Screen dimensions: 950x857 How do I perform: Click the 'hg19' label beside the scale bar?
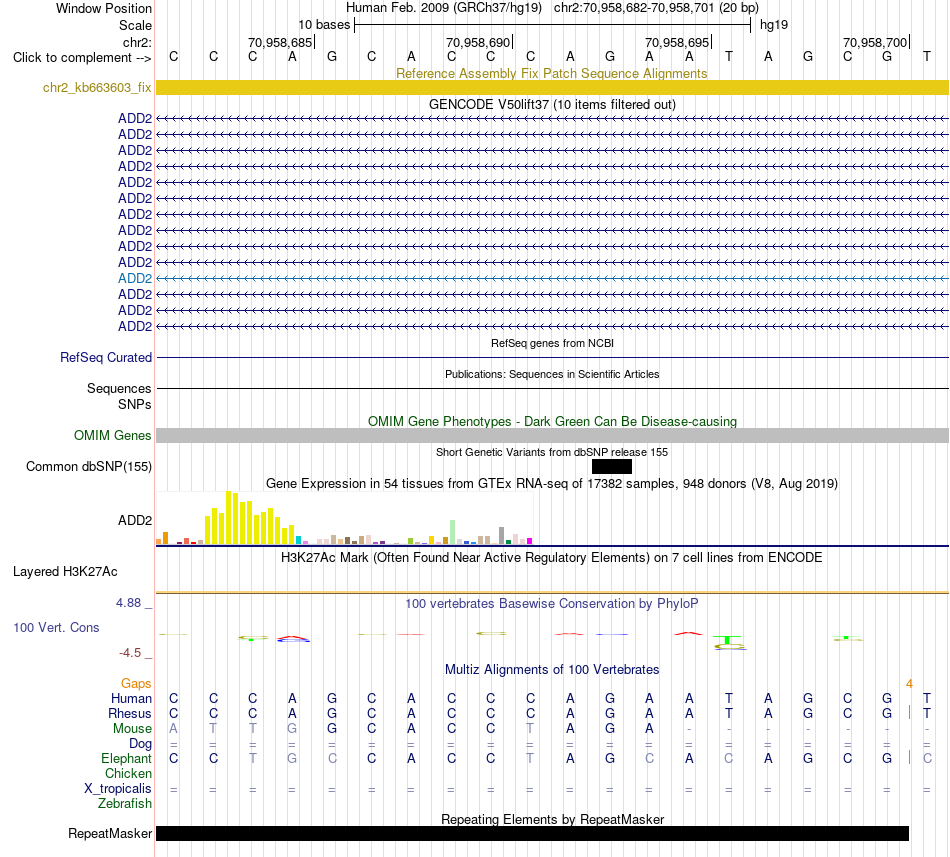click(x=774, y=25)
